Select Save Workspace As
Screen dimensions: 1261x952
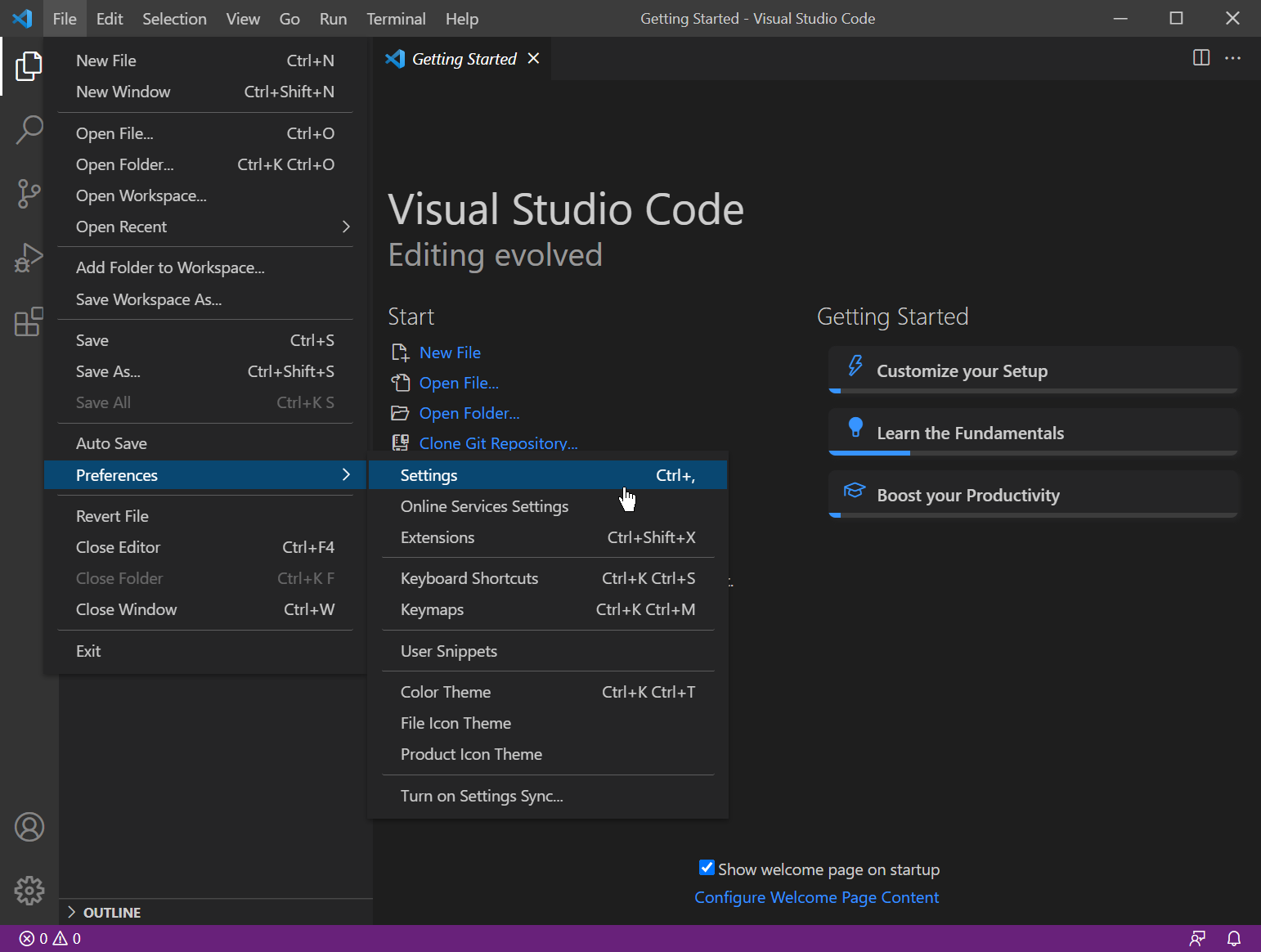[204, 299]
